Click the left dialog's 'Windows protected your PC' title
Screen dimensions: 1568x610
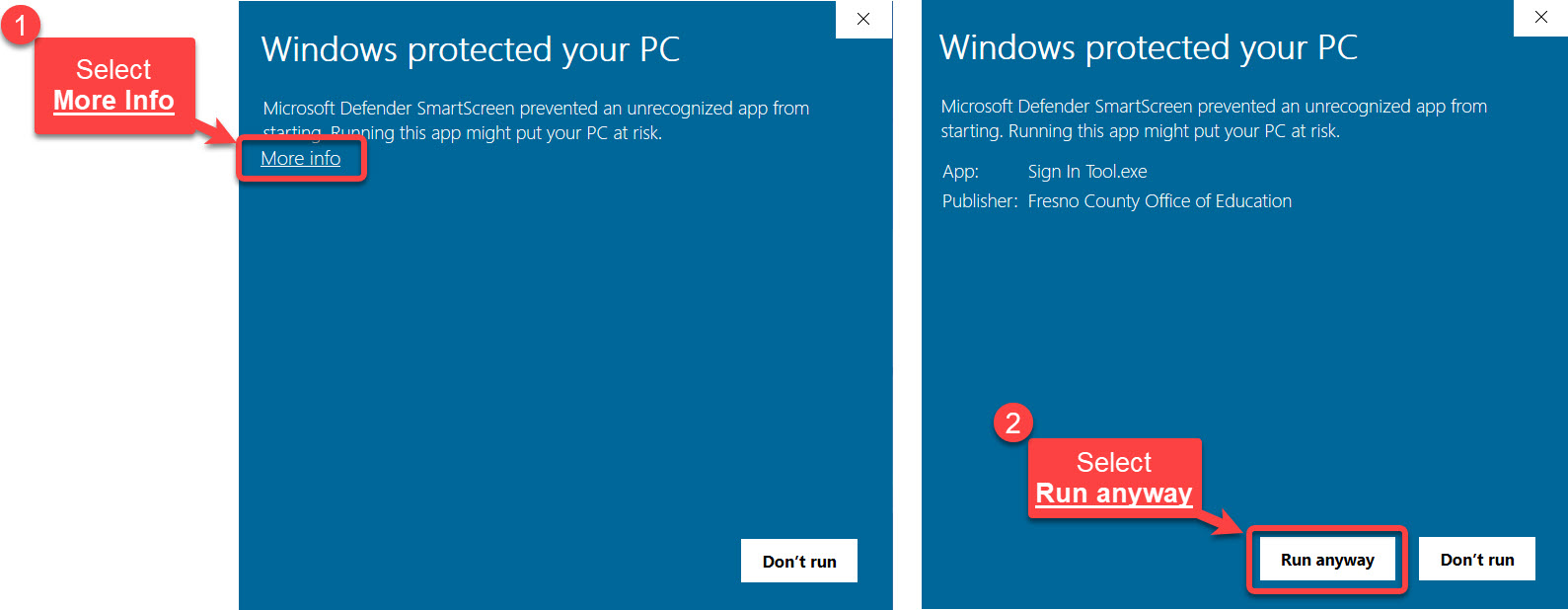click(470, 49)
